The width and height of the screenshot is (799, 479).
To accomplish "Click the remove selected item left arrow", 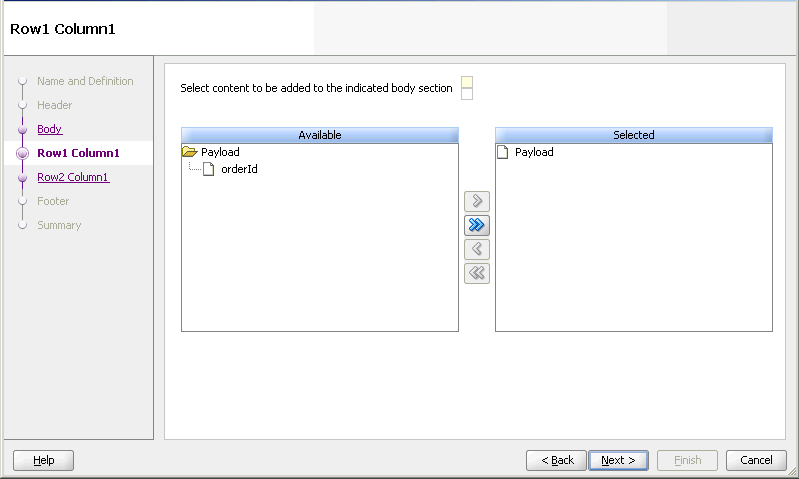I will click(x=476, y=249).
